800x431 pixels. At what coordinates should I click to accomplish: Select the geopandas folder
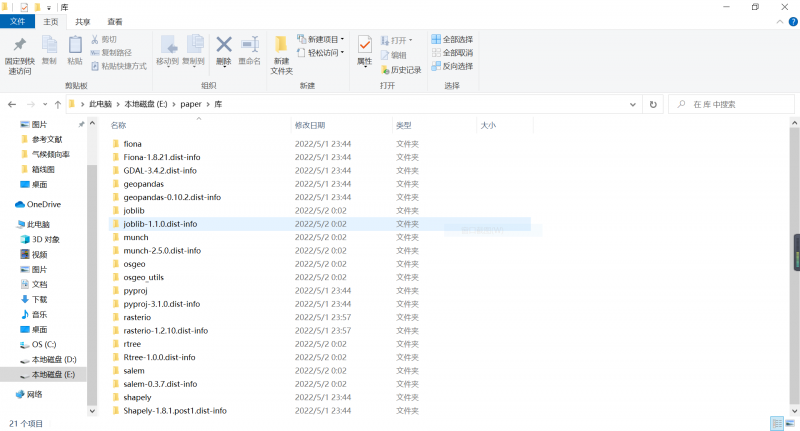(143, 184)
